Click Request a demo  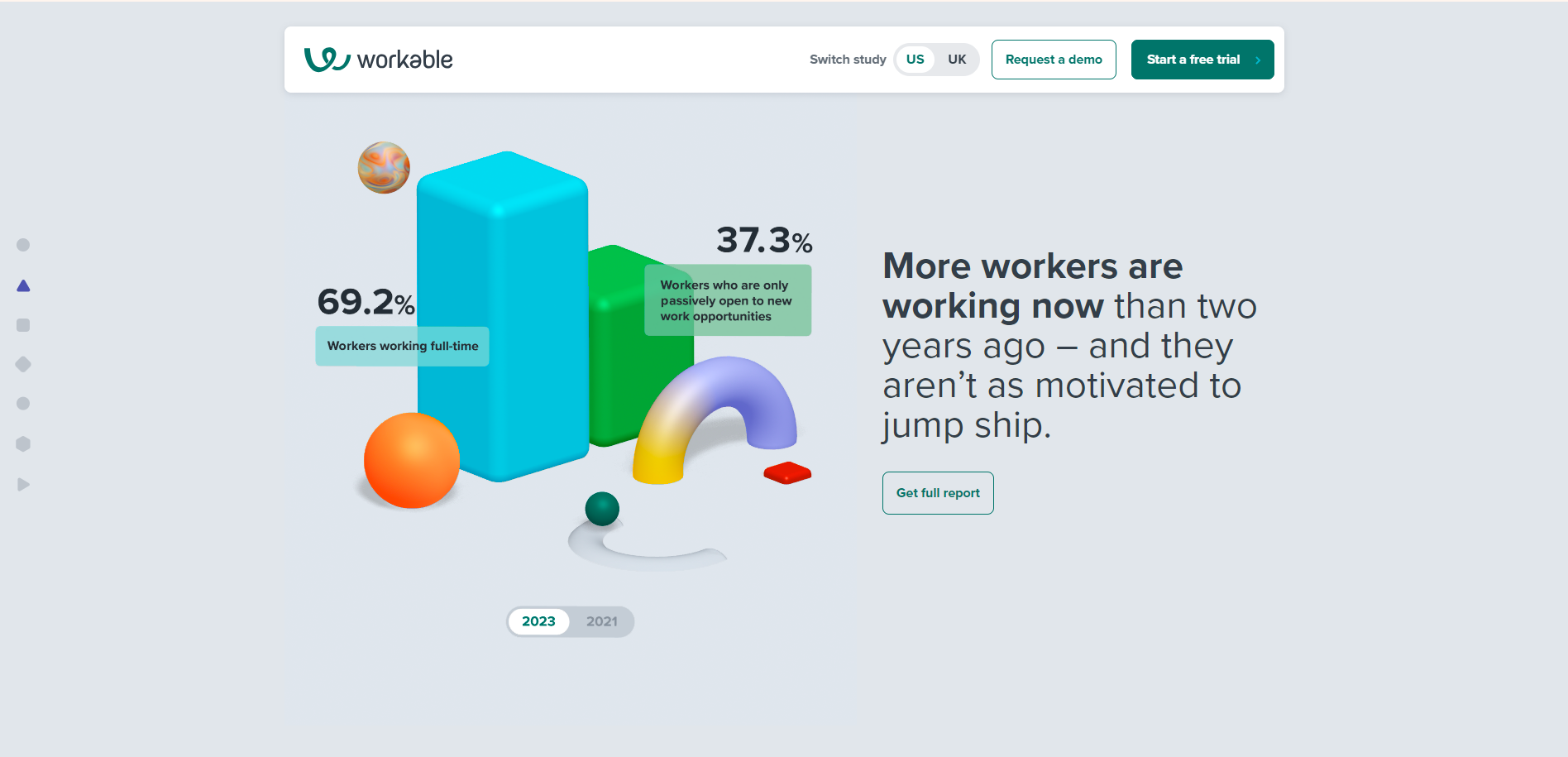(x=1053, y=59)
